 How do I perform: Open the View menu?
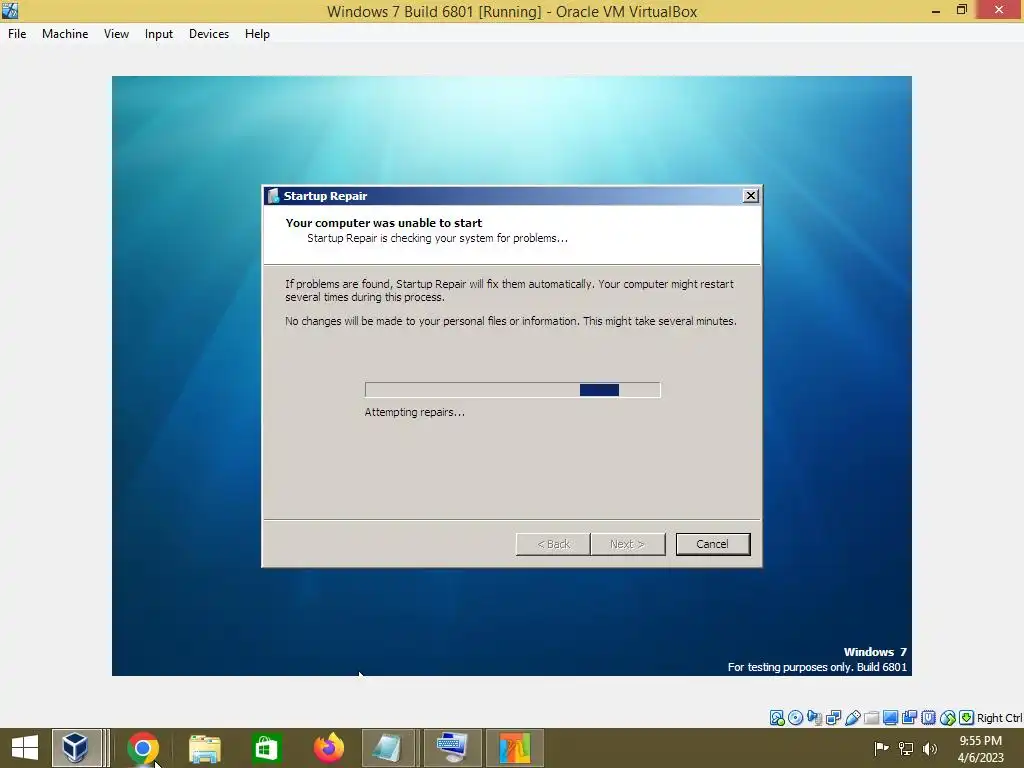pyautogui.click(x=116, y=34)
